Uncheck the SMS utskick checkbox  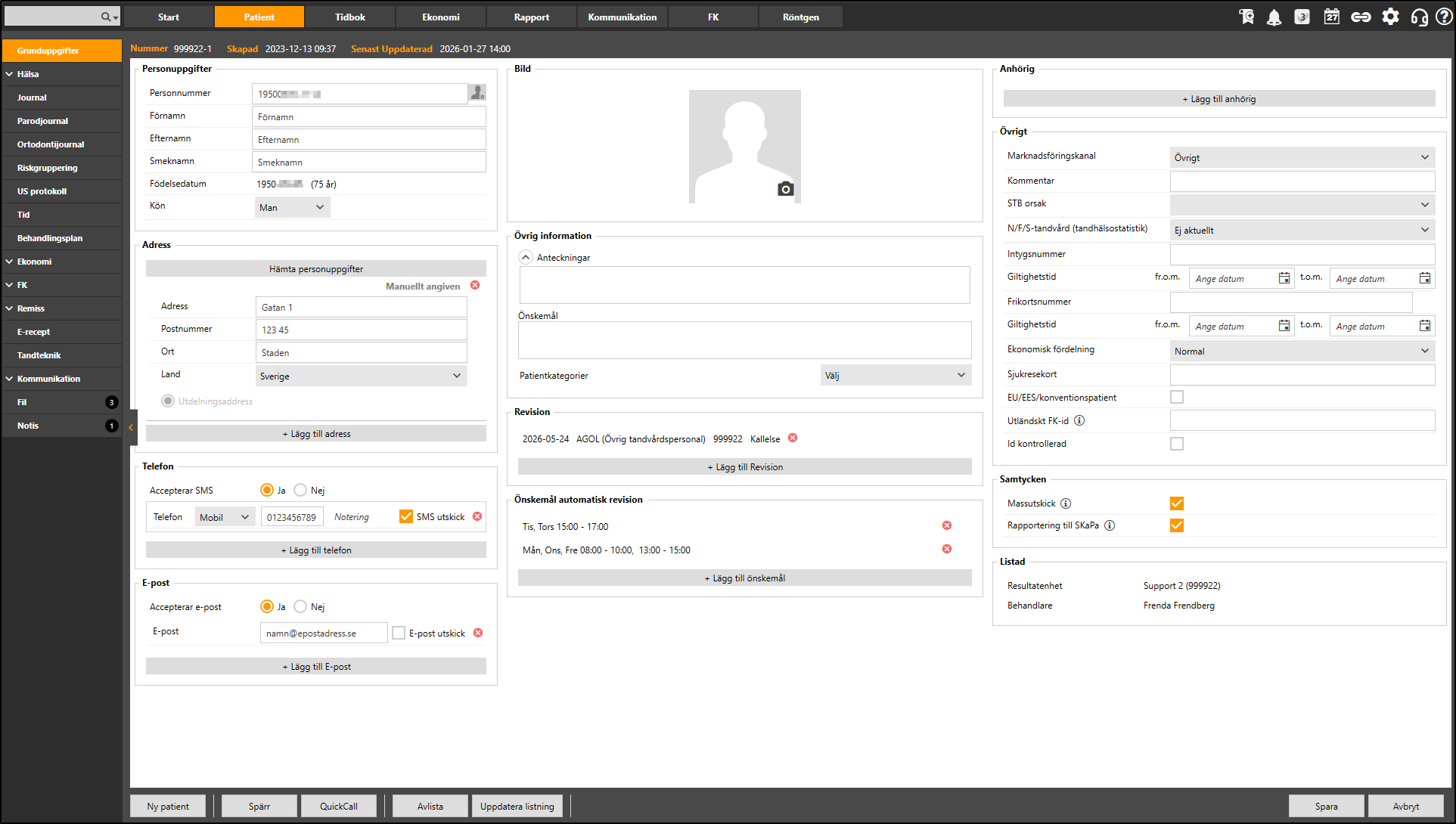(406, 516)
